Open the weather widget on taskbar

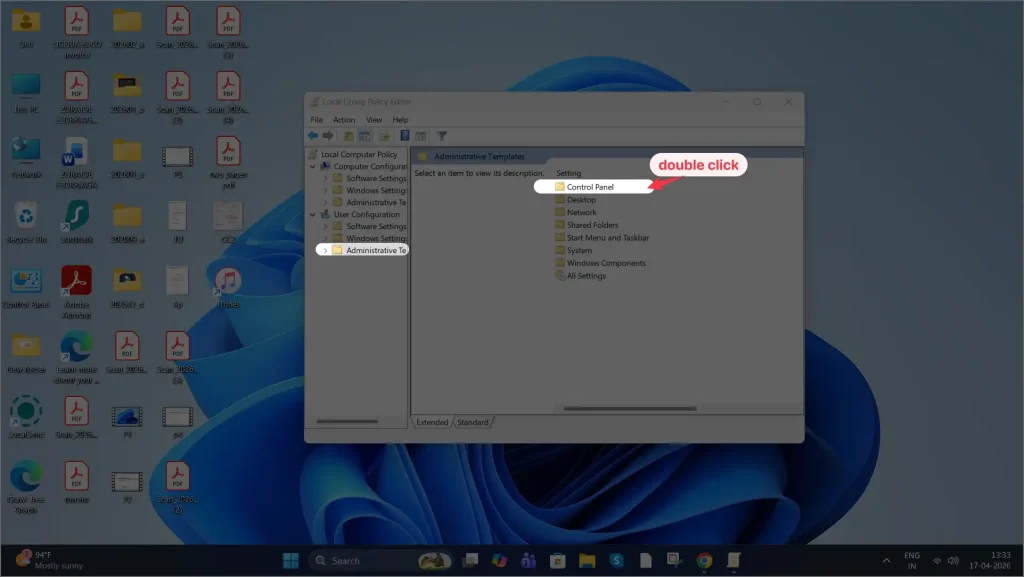click(50, 561)
